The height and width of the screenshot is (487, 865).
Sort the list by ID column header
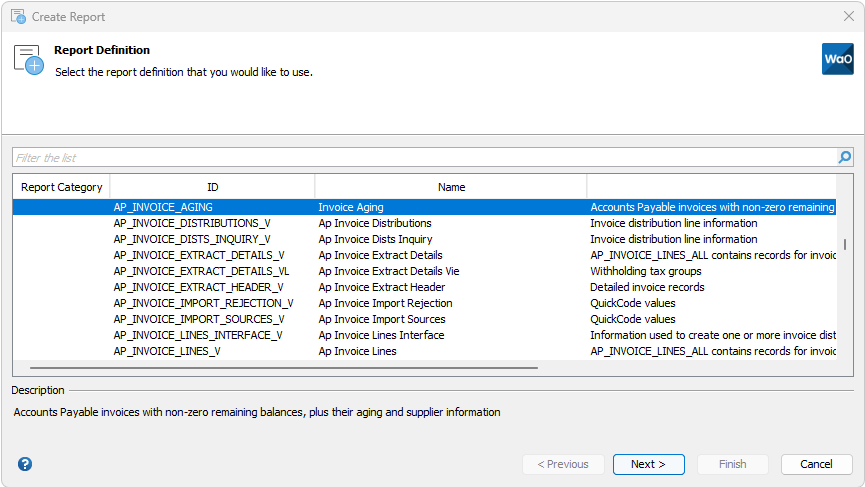(x=212, y=187)
